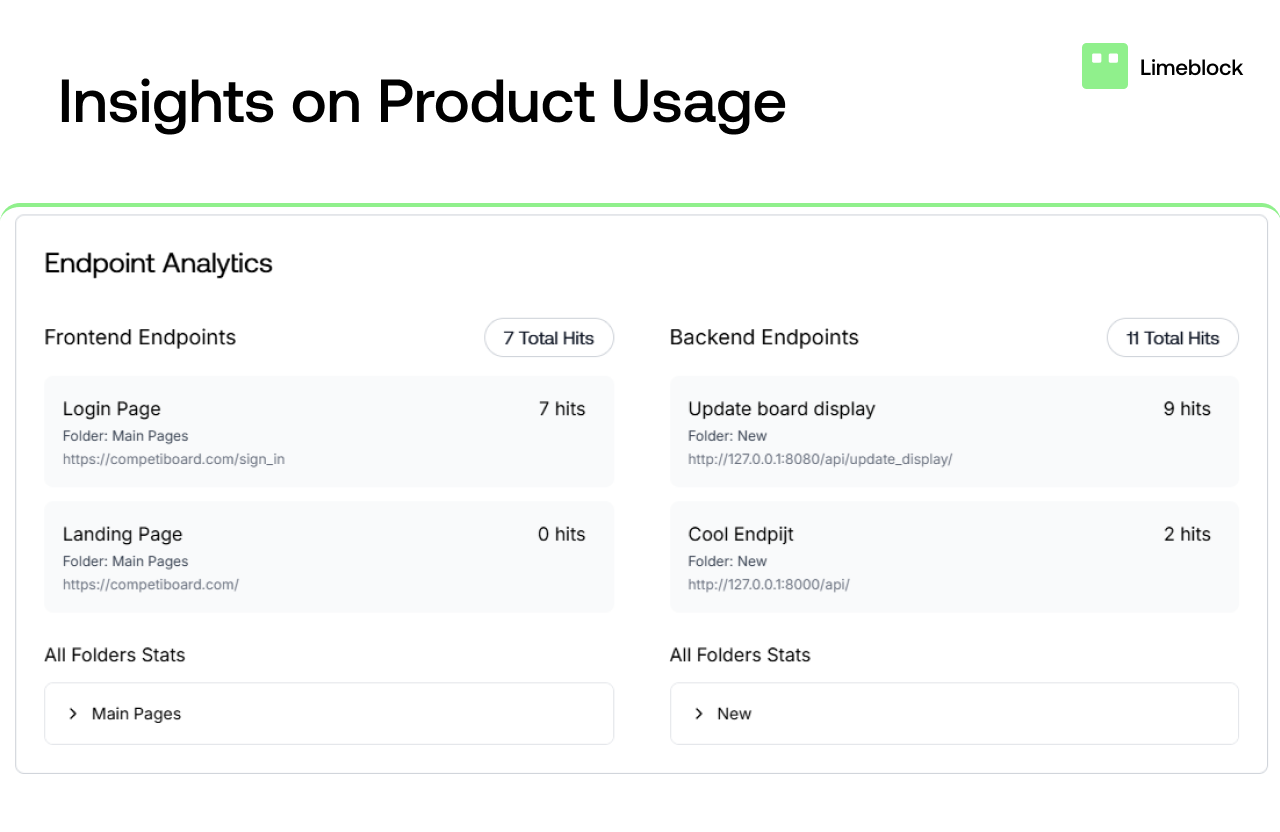Open the Landing Page endpoint card

pyautogui.click(x=329, y=557)
